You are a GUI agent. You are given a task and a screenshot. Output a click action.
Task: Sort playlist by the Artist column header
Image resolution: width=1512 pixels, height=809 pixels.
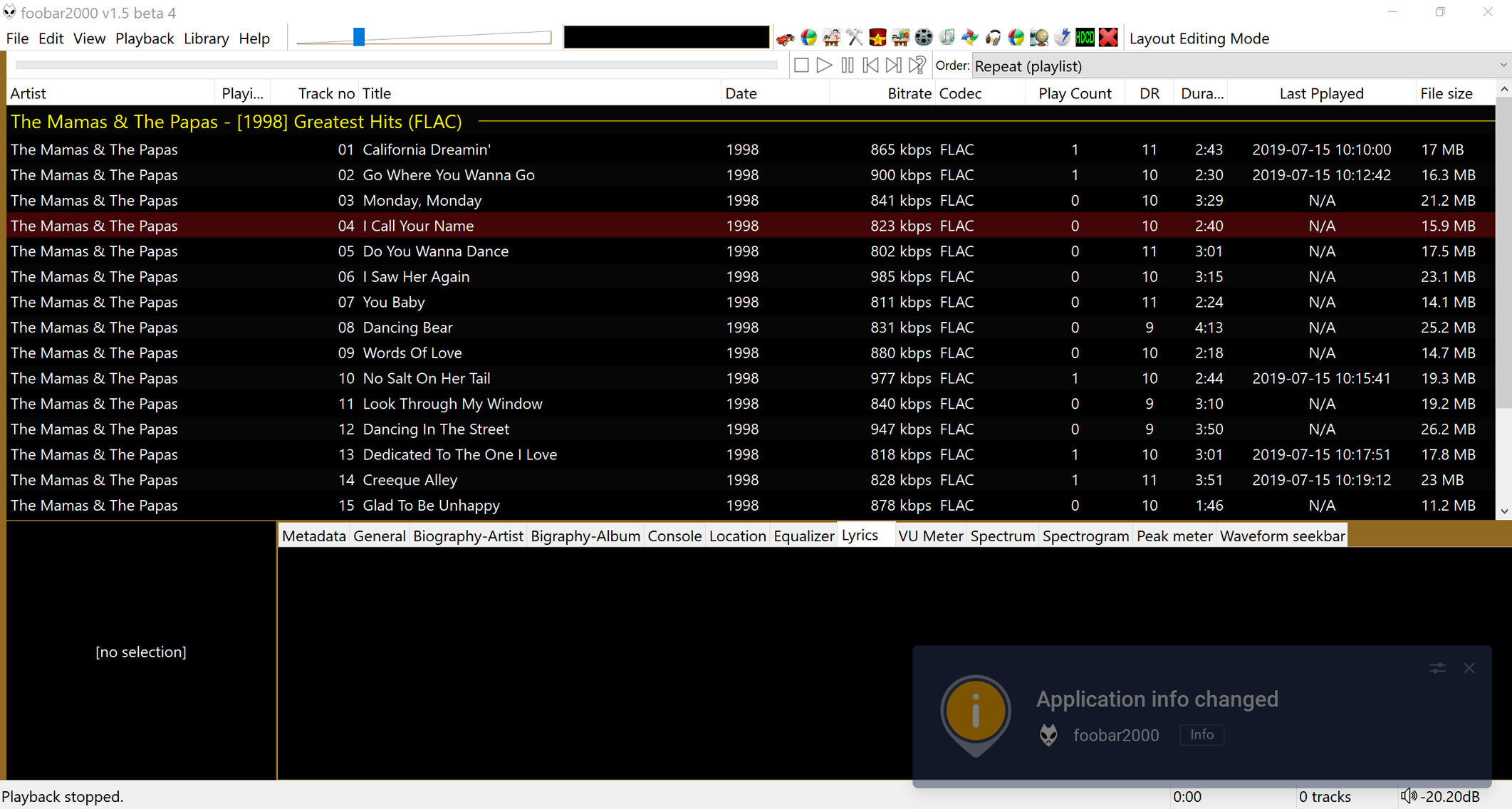[110, 93]
